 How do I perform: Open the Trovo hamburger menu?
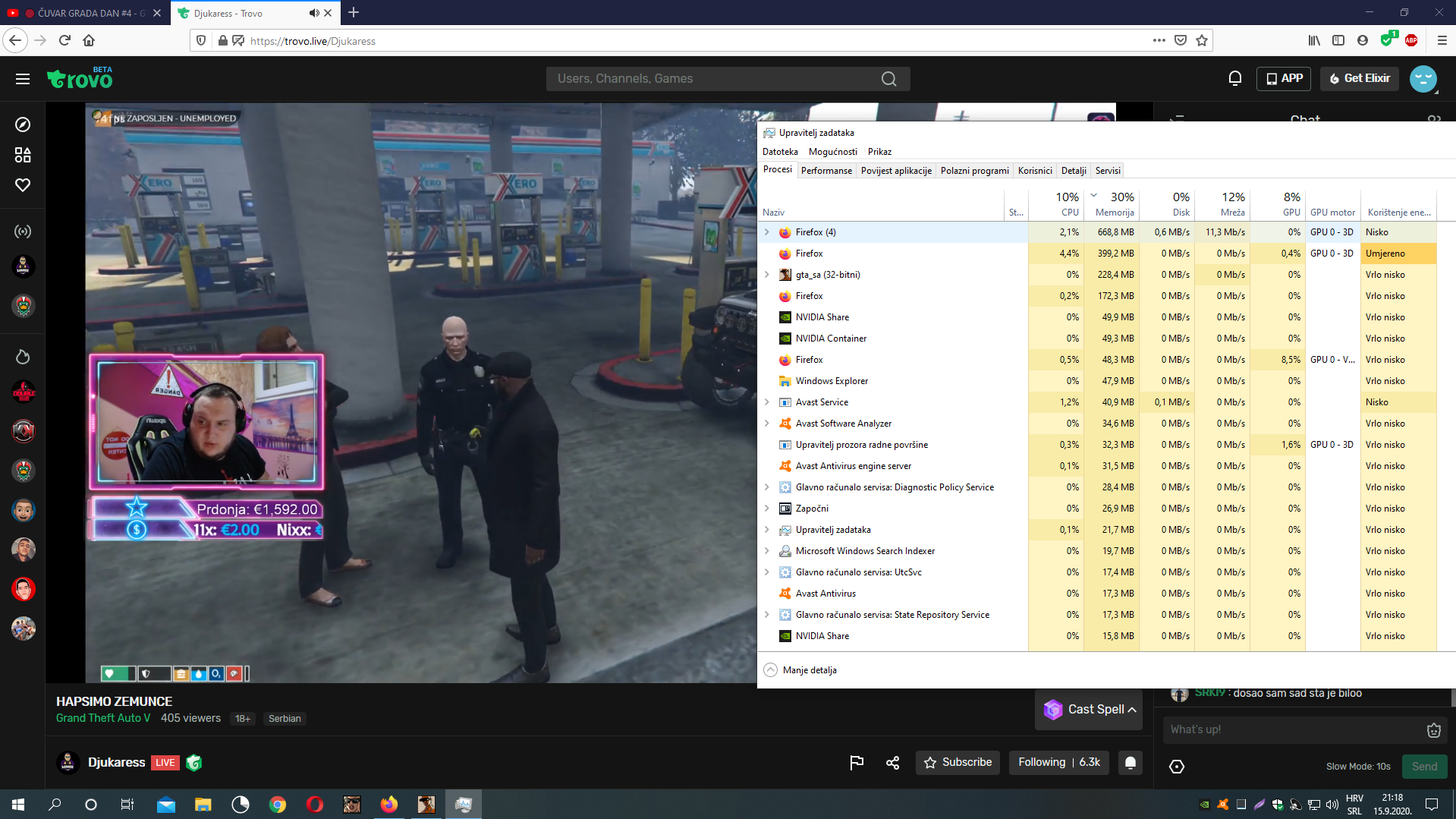click(x=23, y=79)
